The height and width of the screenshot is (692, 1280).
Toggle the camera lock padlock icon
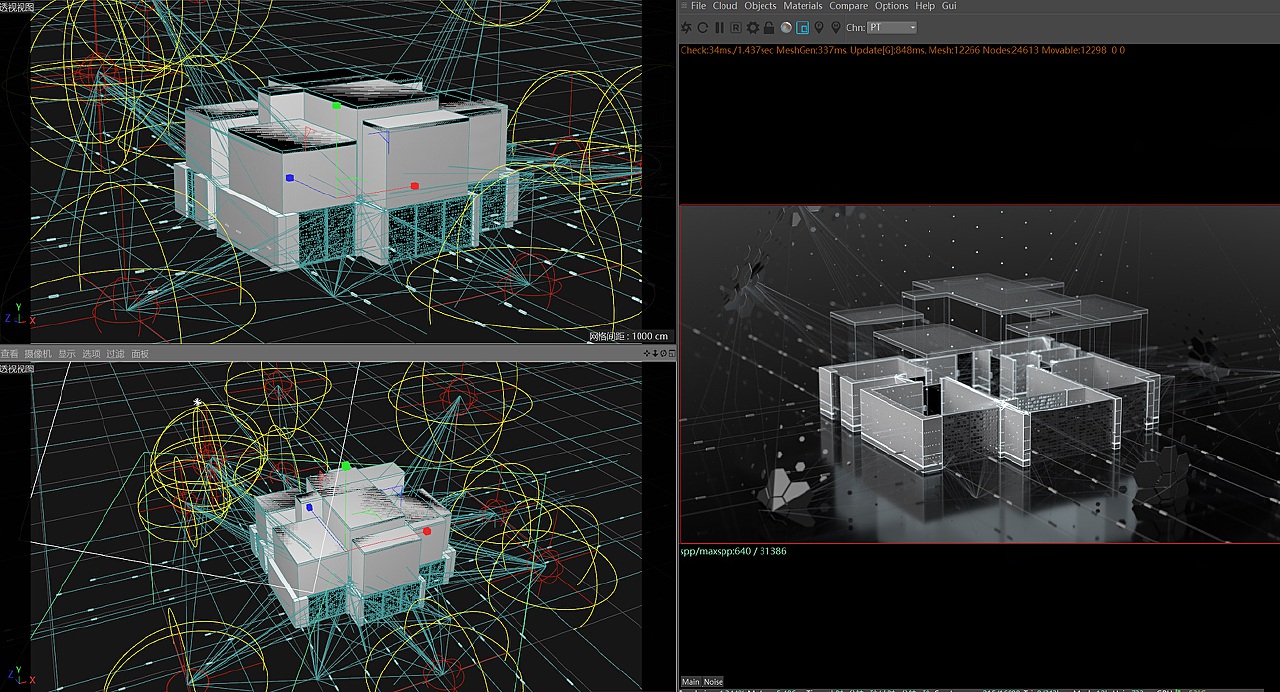[x=769, y=27]
